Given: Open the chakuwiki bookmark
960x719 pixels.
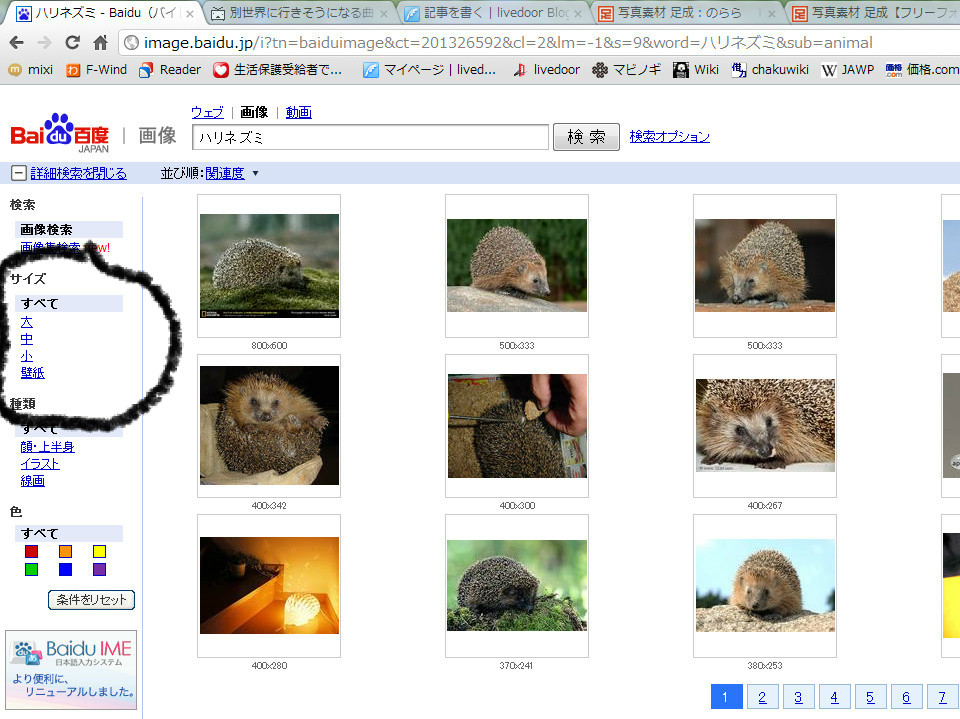Looking at the screenshot, I should [x=770, y=70].
